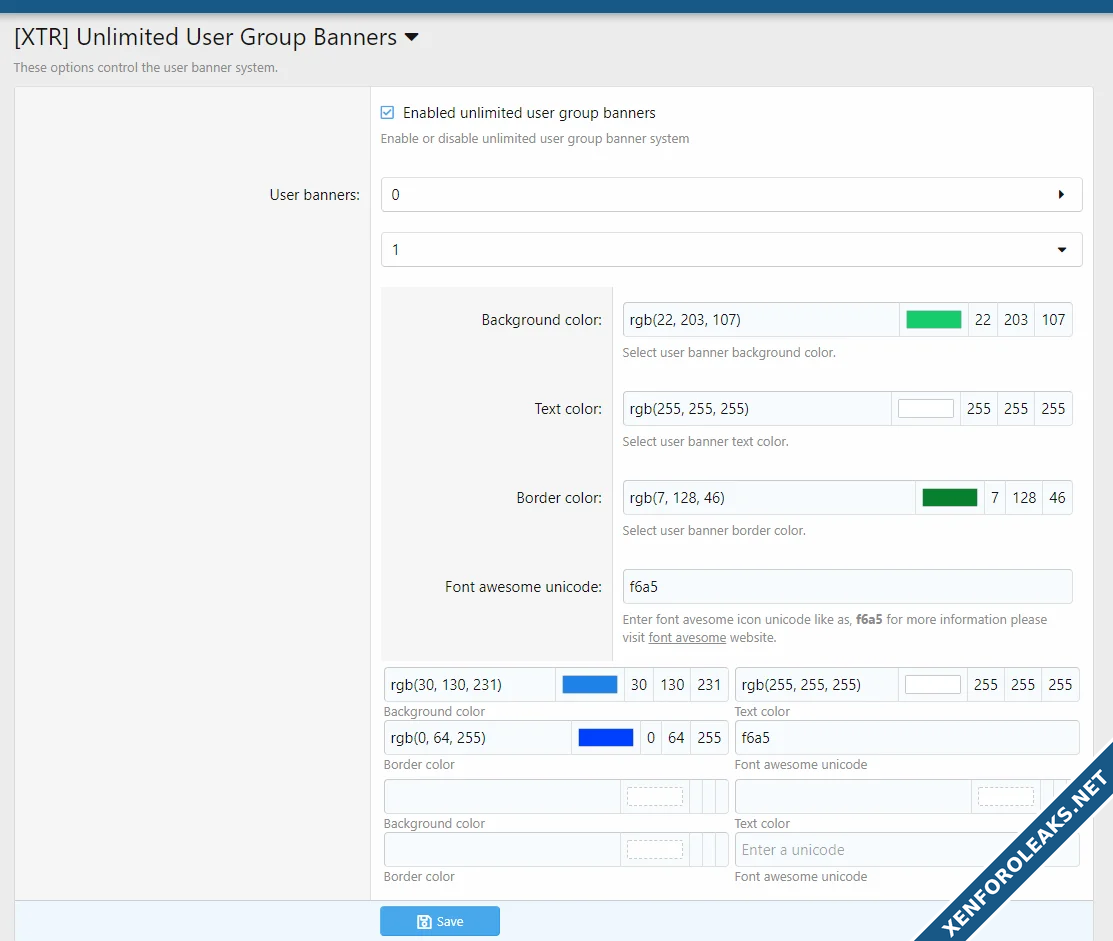Focus the rgb(22, 203, 107) text field
This screenshot has width=1113, height=941.
(760, 320)
